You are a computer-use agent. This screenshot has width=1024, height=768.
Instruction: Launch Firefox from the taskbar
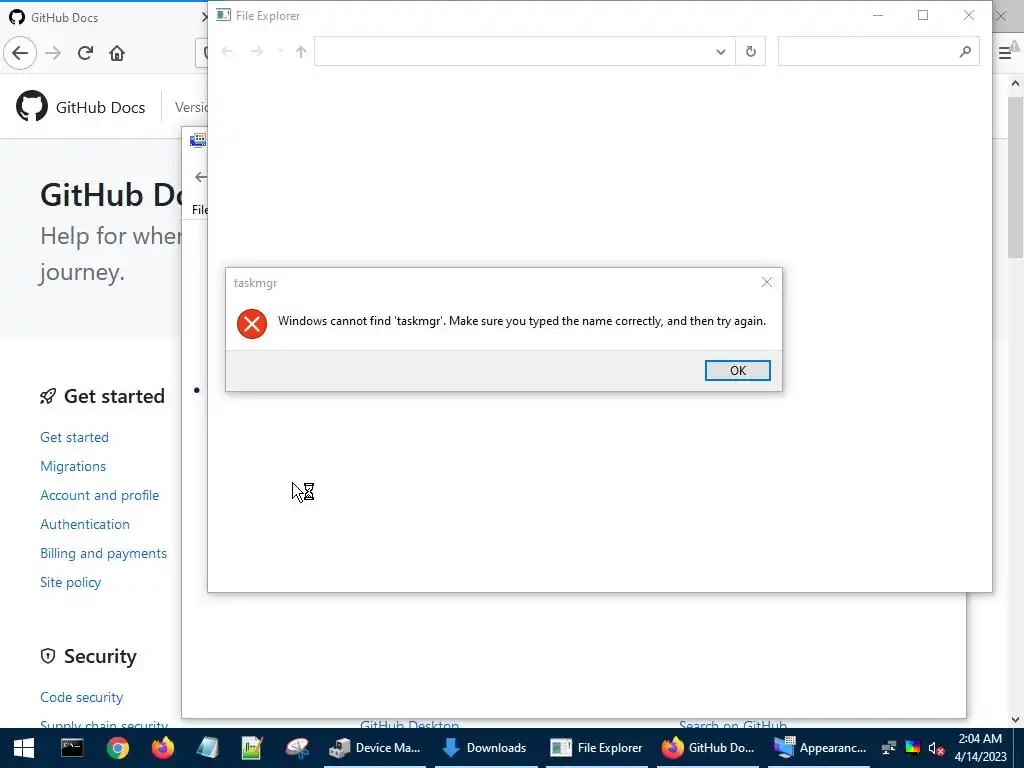click(x=163, y=748)
